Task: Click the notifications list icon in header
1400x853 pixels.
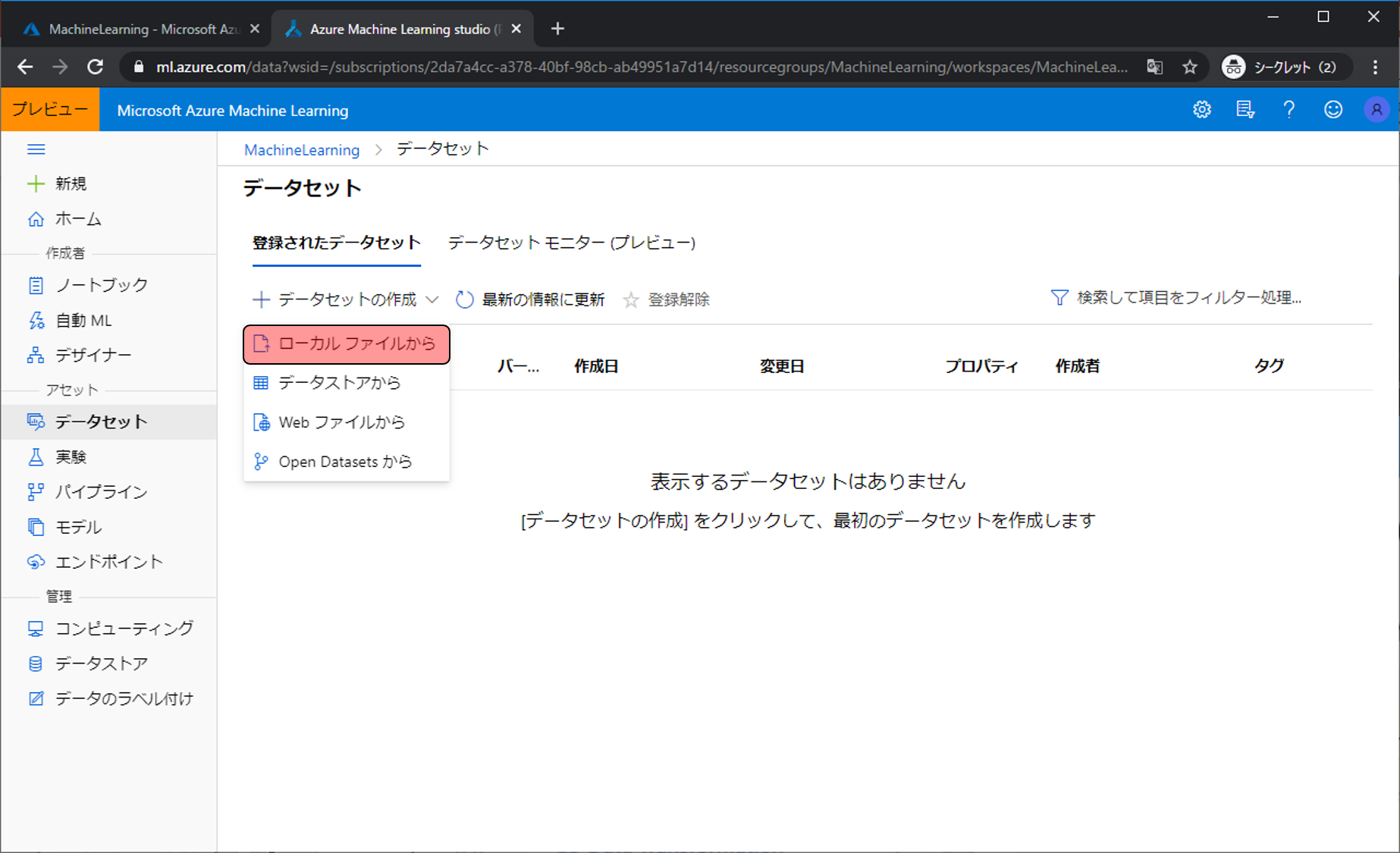Action: point(1245,110)
